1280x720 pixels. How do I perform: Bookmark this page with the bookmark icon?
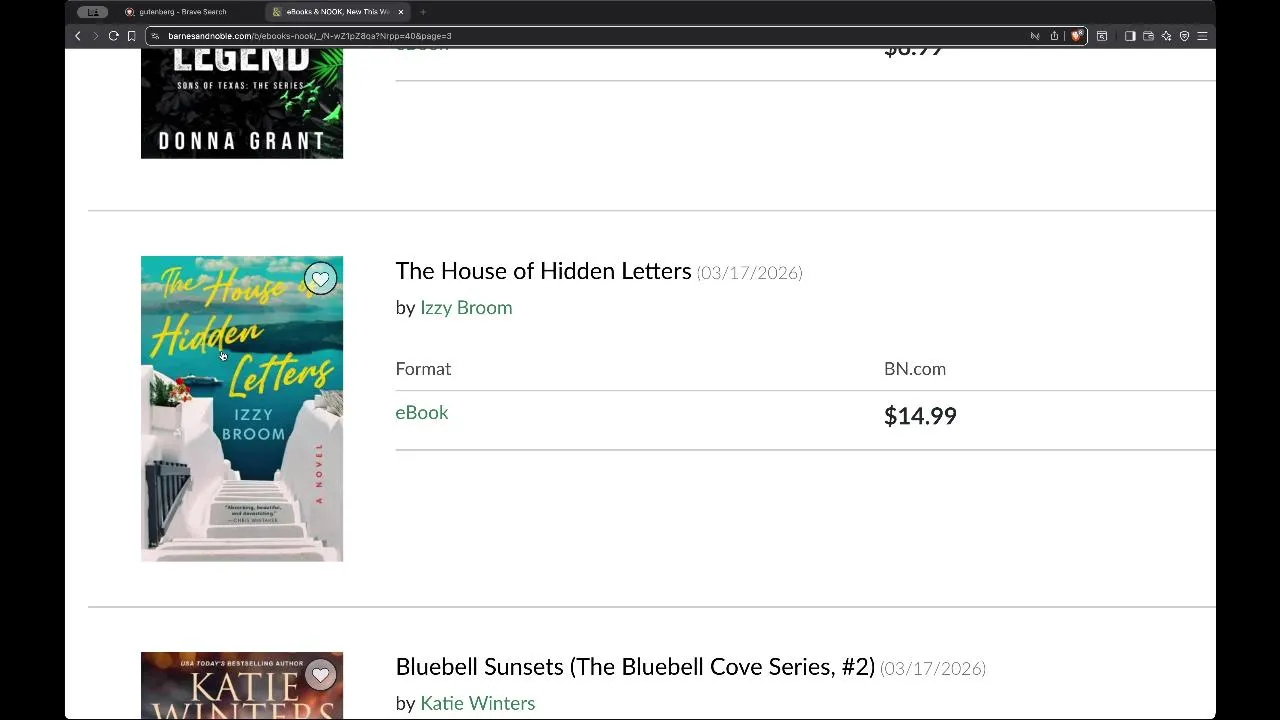[131, 36]
